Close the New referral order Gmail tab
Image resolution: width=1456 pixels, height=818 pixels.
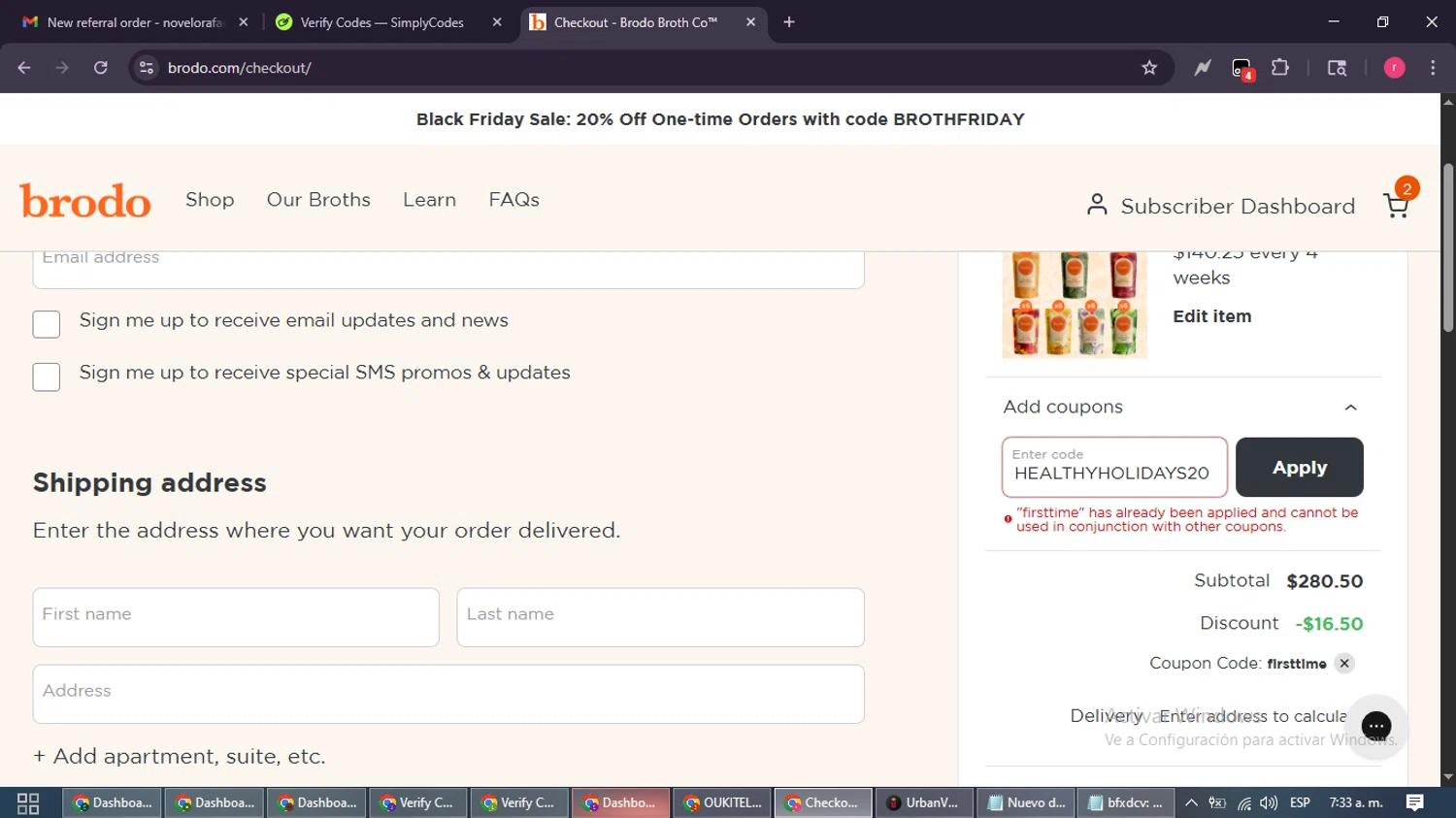point(244,22)
